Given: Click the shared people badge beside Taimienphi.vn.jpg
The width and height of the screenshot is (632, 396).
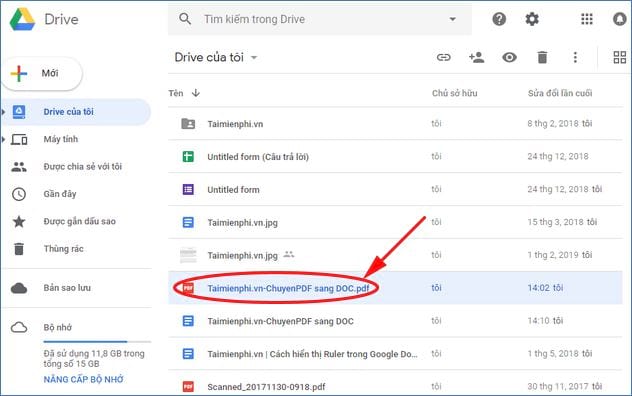Looking at the screenshot, I should (x=289, y=254).
